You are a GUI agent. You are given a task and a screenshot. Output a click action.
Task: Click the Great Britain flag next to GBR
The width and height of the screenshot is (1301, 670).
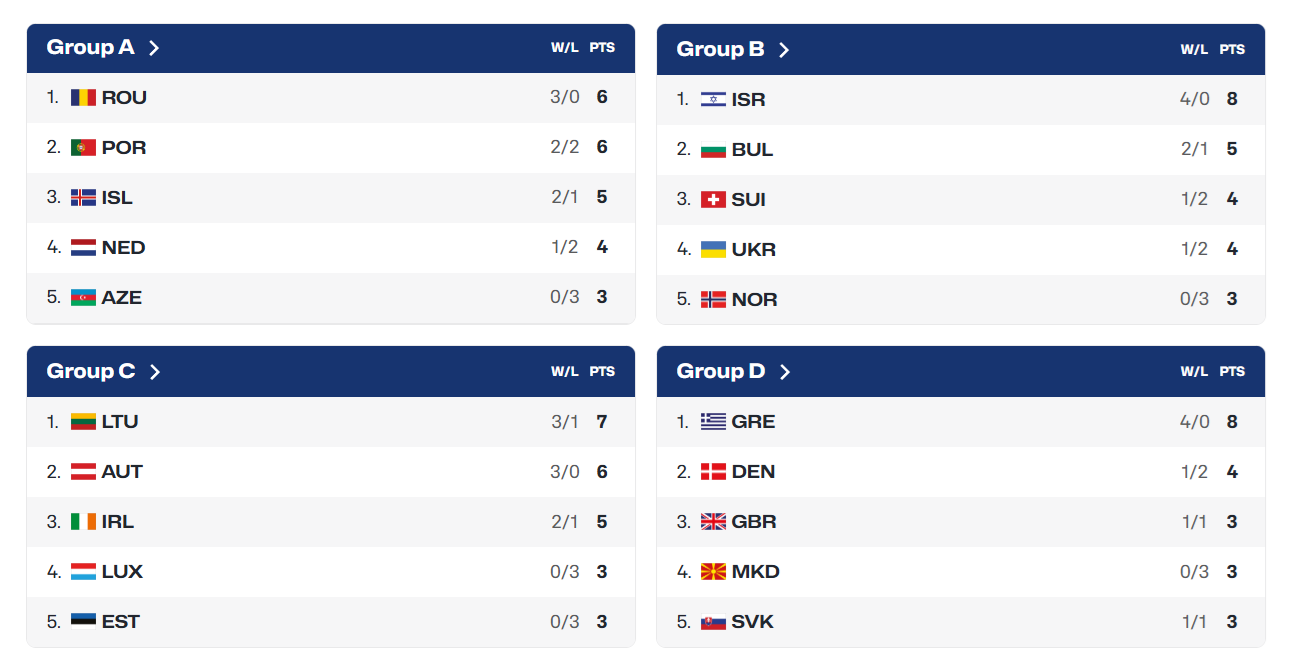[713, 522]
